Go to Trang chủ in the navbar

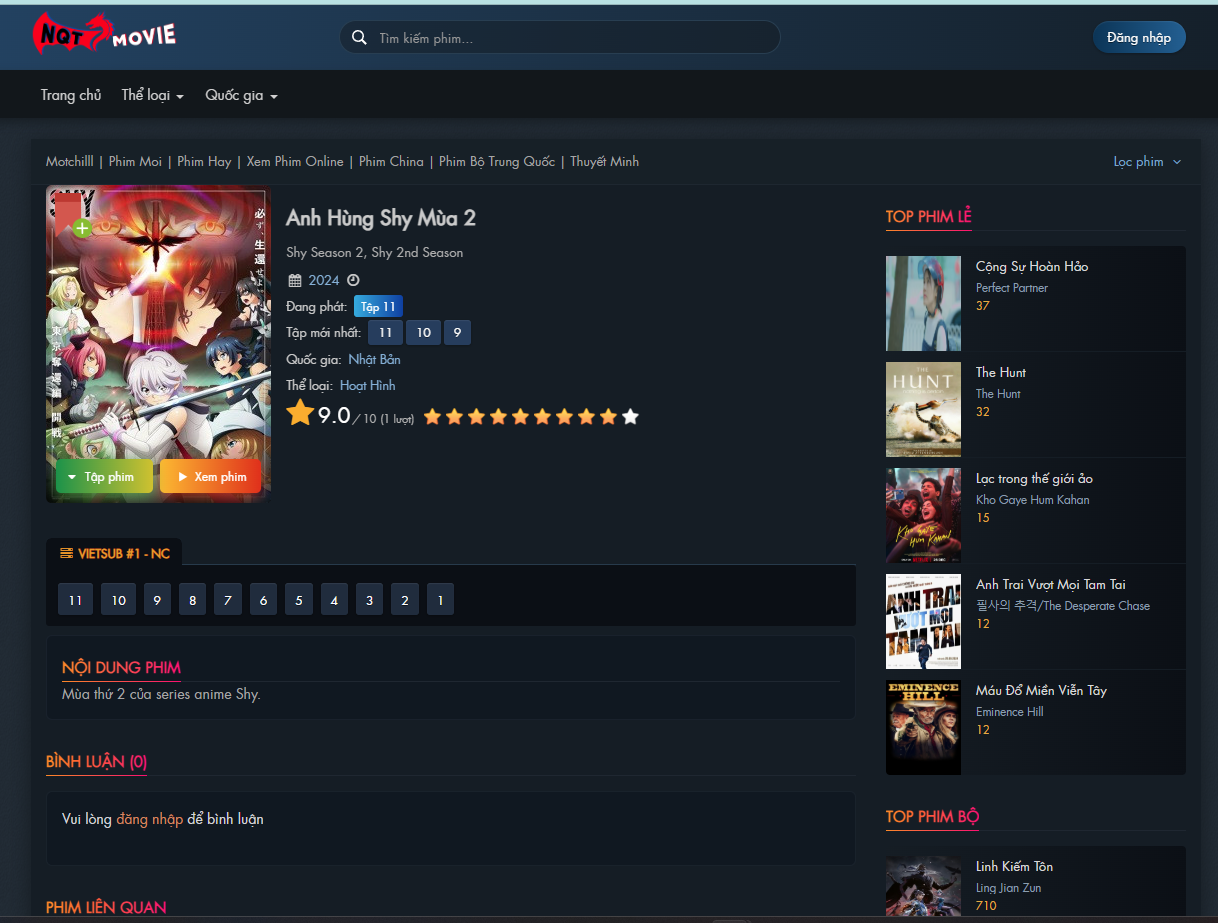tap(71, 96)
